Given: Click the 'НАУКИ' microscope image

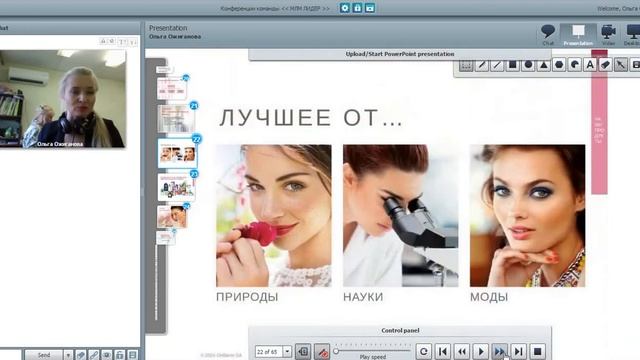Looking at the screenshot, I should coord(401,216).
